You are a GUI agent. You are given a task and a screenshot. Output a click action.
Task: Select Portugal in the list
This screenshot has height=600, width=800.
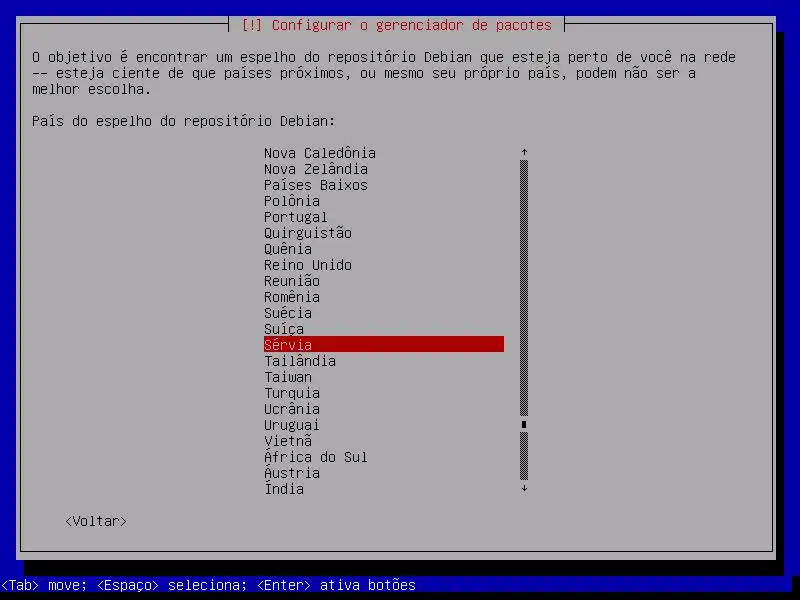point(295,217)
